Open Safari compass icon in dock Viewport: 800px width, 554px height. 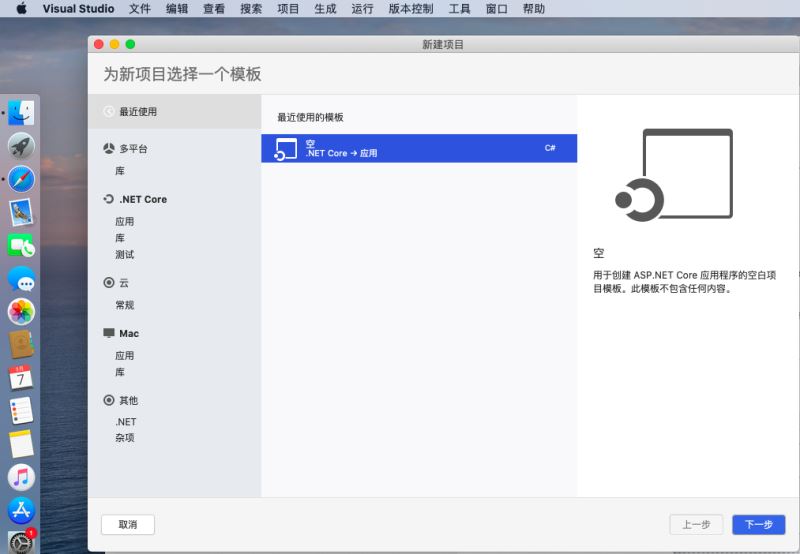click(x=21, y=179)
